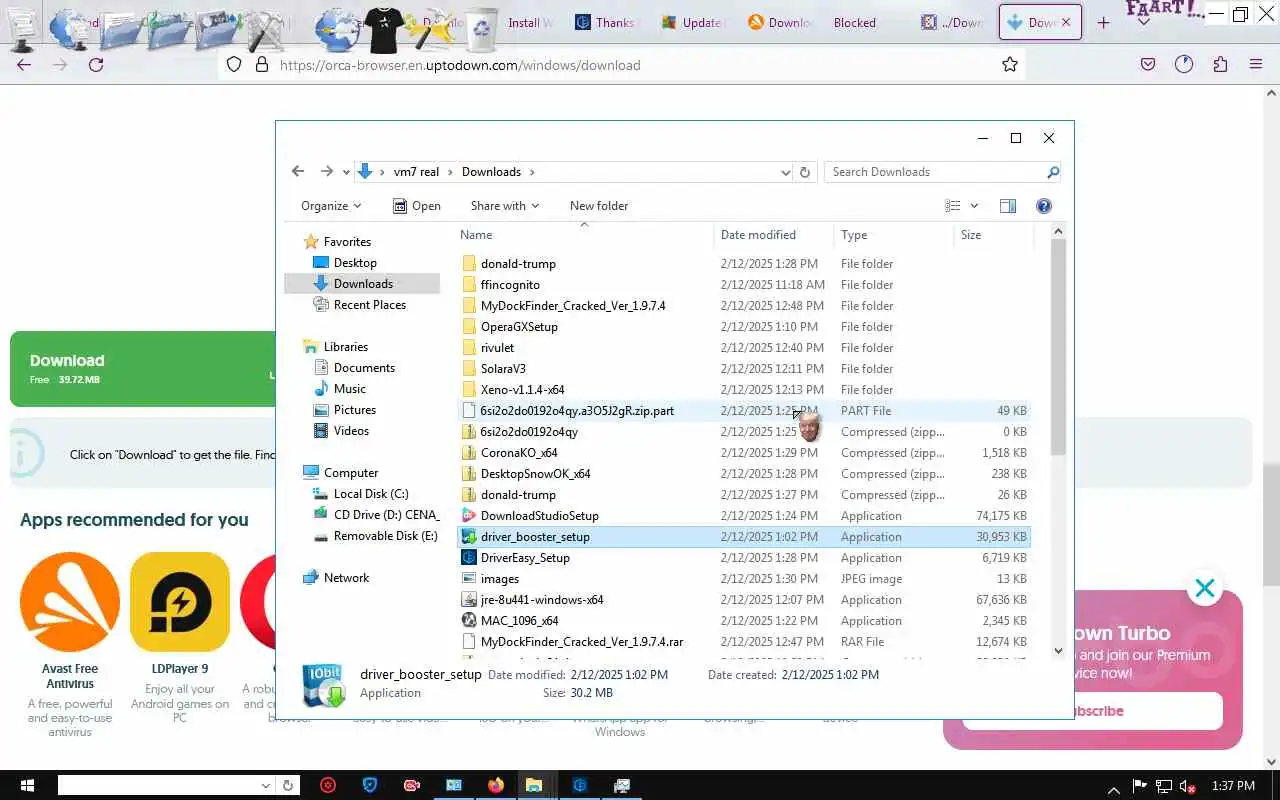Open Firefox from the taskbar
1280x800 pixels.
pyautogui.click(x=497, y=785)
